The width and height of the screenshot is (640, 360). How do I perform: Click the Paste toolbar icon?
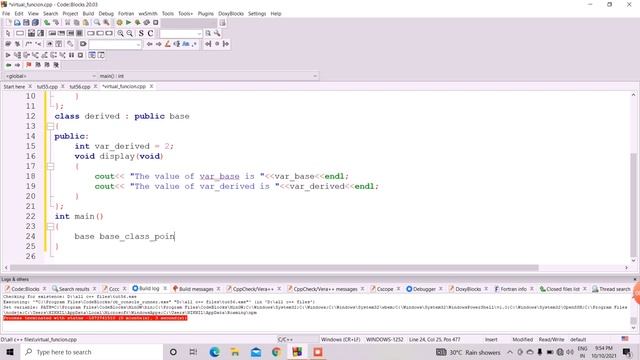(86, 23)
